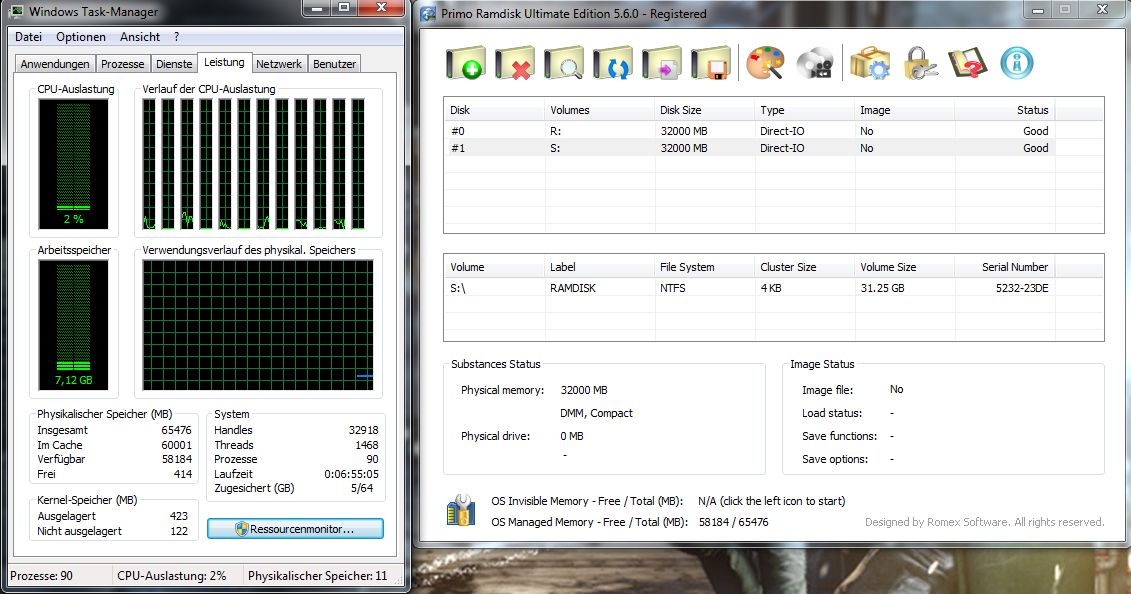Click the CPU-Auslastung 2 % gauge

click(x=74, y=164)
